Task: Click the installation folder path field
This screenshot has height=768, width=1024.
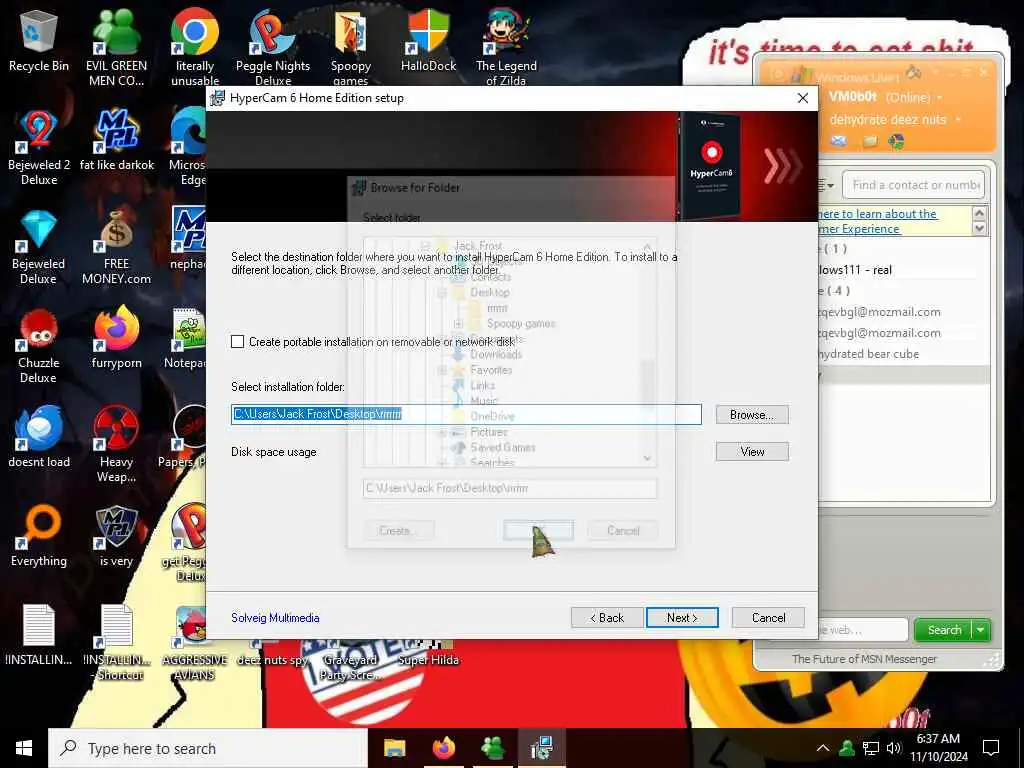Action: pos(466,414)
